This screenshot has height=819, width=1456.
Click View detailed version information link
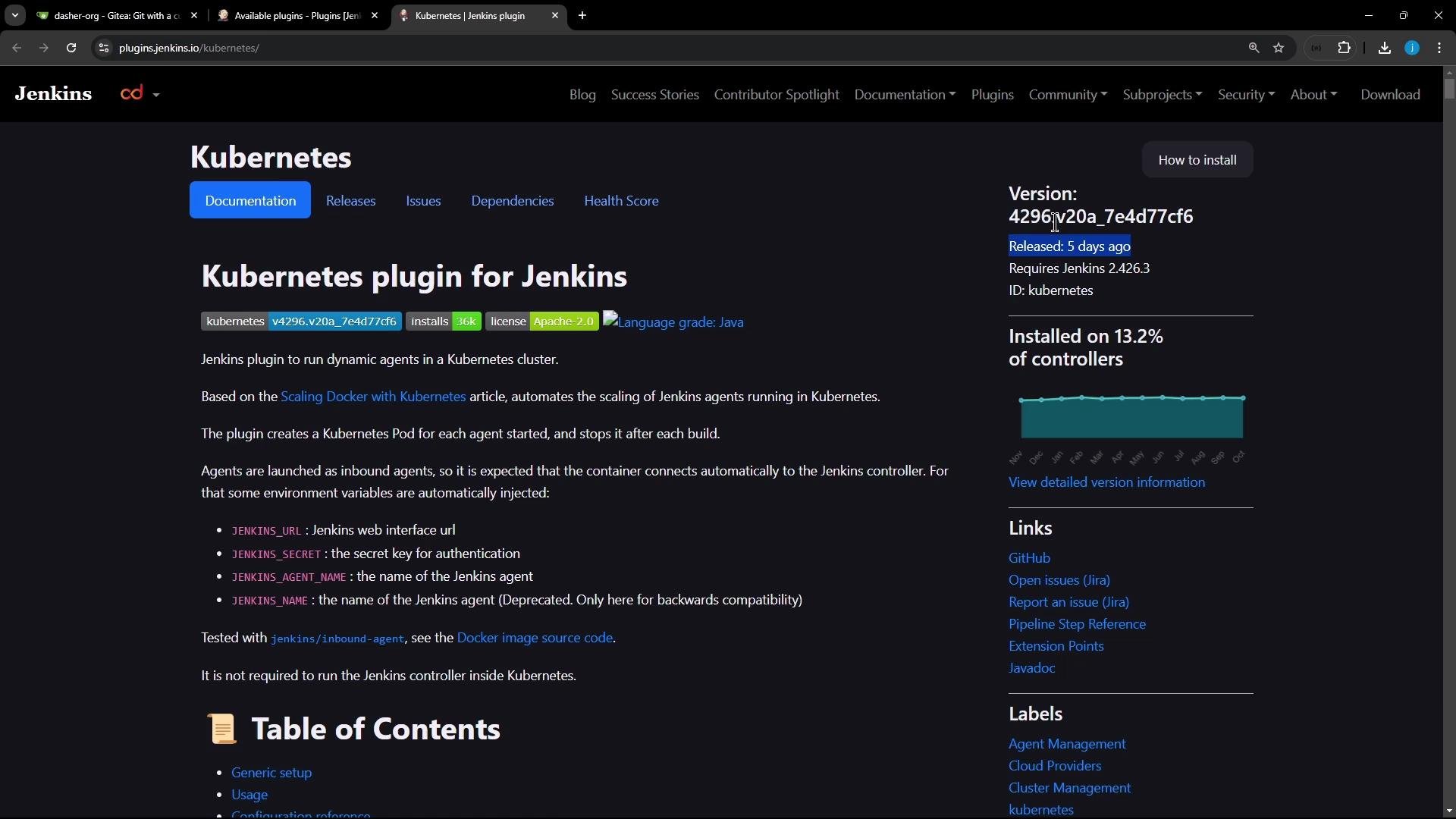tap(1106, 482)
